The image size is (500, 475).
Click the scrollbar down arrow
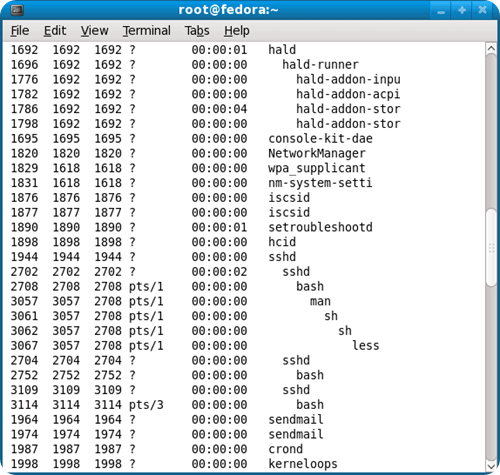coord(491,466)
